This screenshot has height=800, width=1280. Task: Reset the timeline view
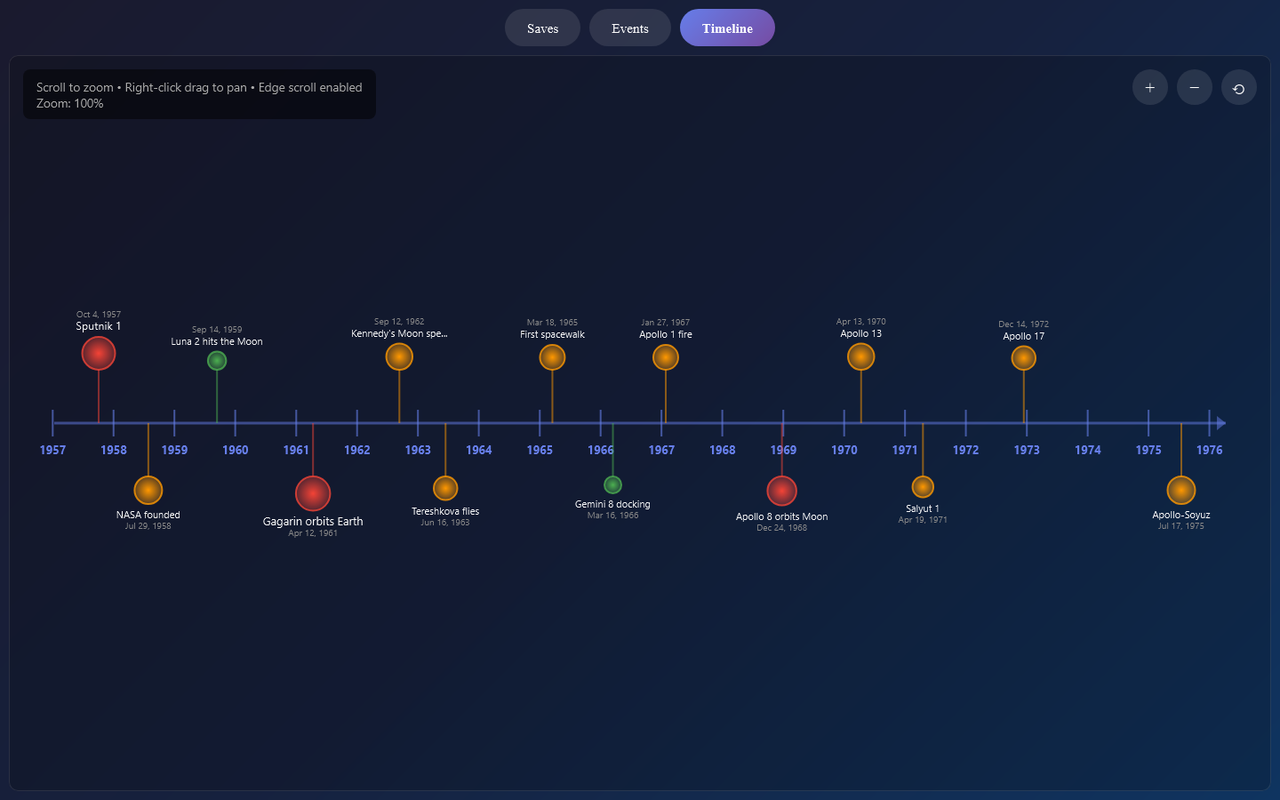coord(1239,88)
